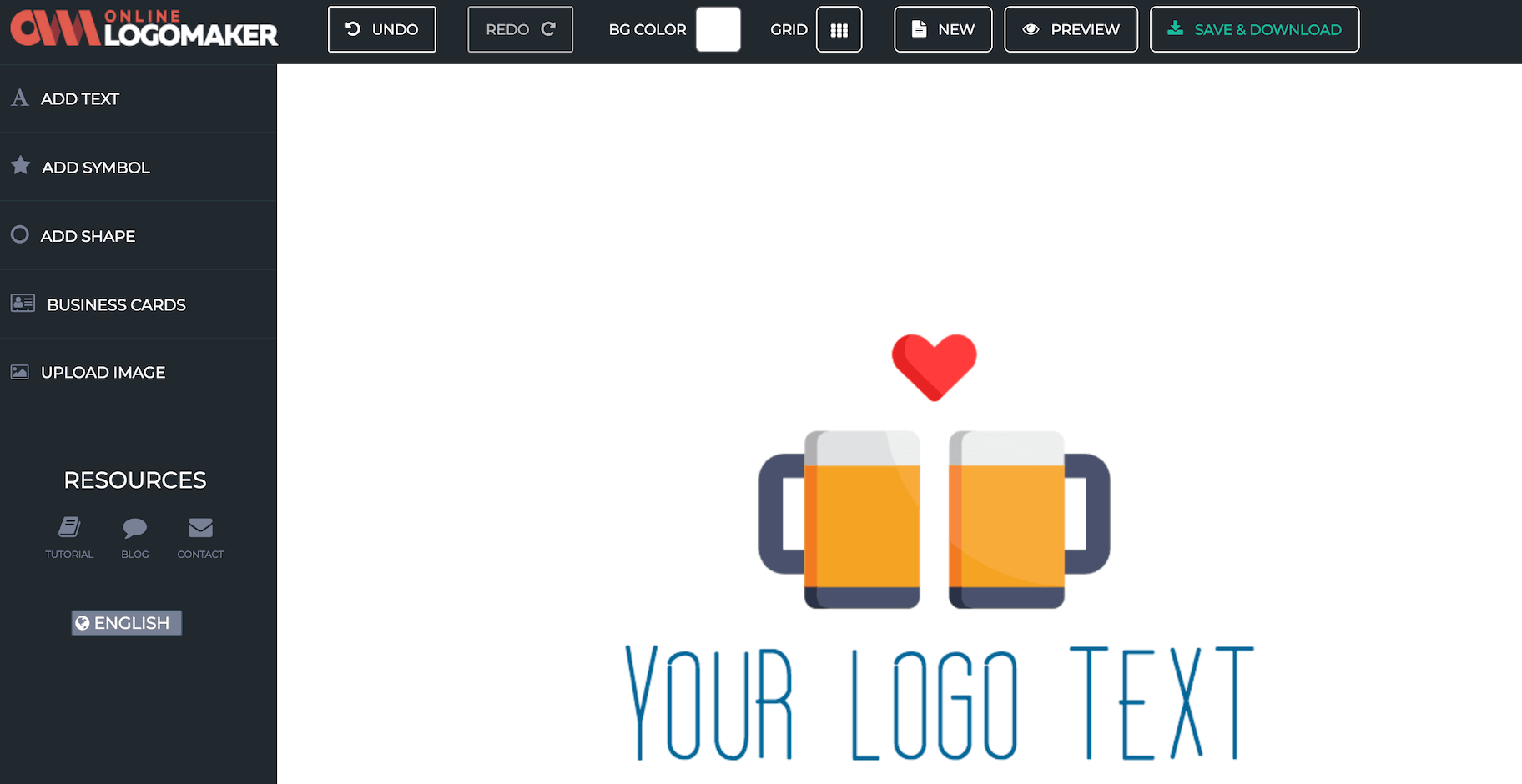Image resolution: width=1522 pixels, height=784 pixels.
Task: Start a New logo project
Action: tap(943, 29)
